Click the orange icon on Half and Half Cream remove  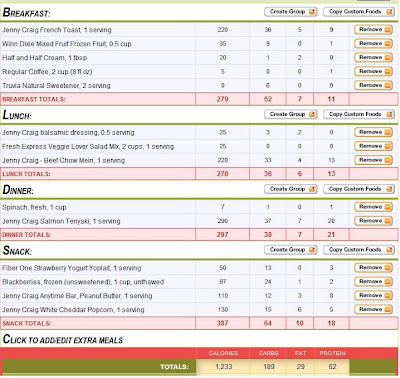click(388, 58)
